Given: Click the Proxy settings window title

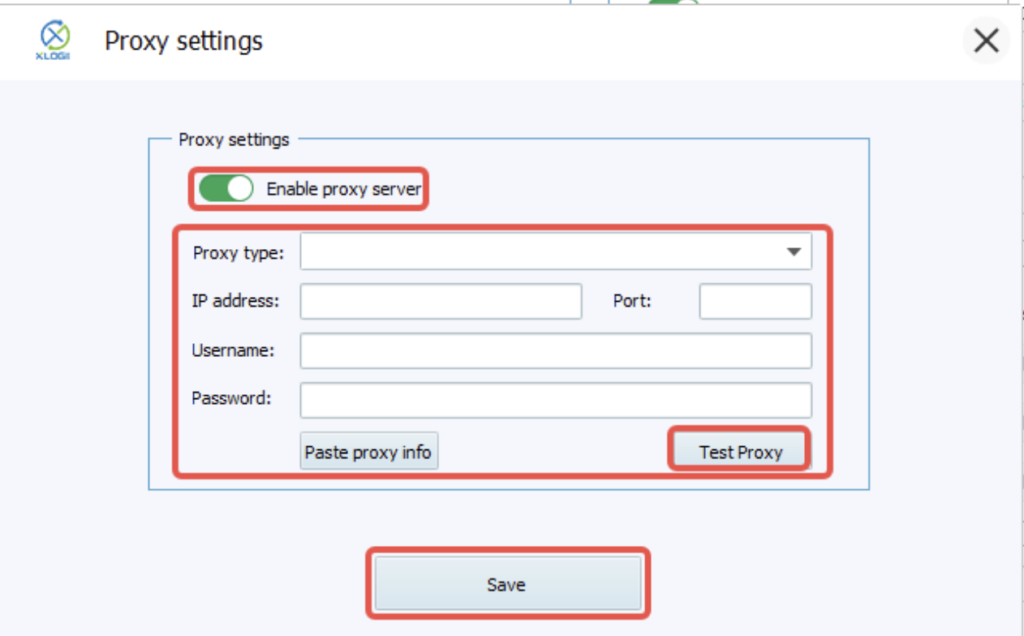Looking at the screenshot, I should click(184, 41).
